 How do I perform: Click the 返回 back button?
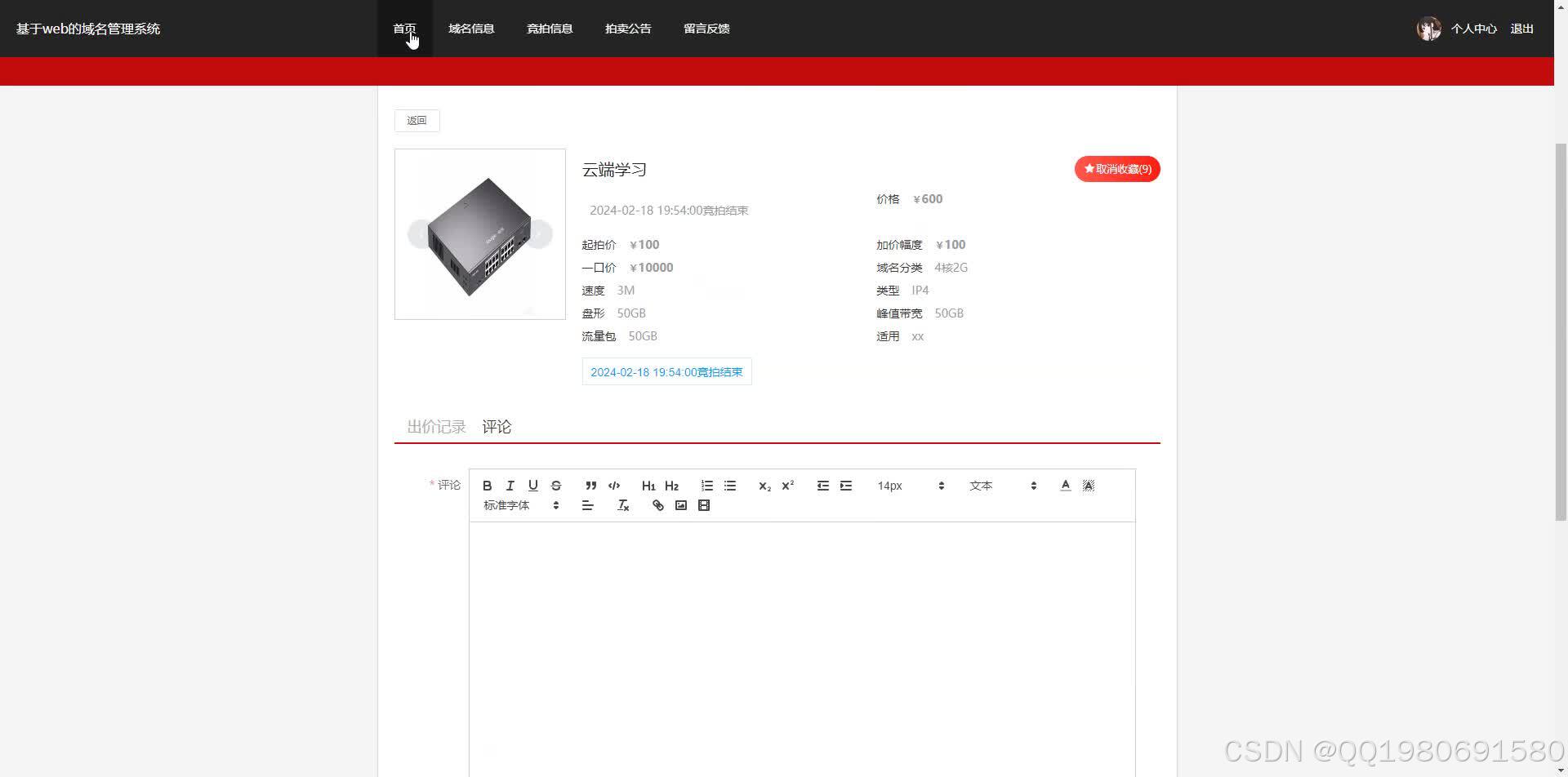(416, 120)
